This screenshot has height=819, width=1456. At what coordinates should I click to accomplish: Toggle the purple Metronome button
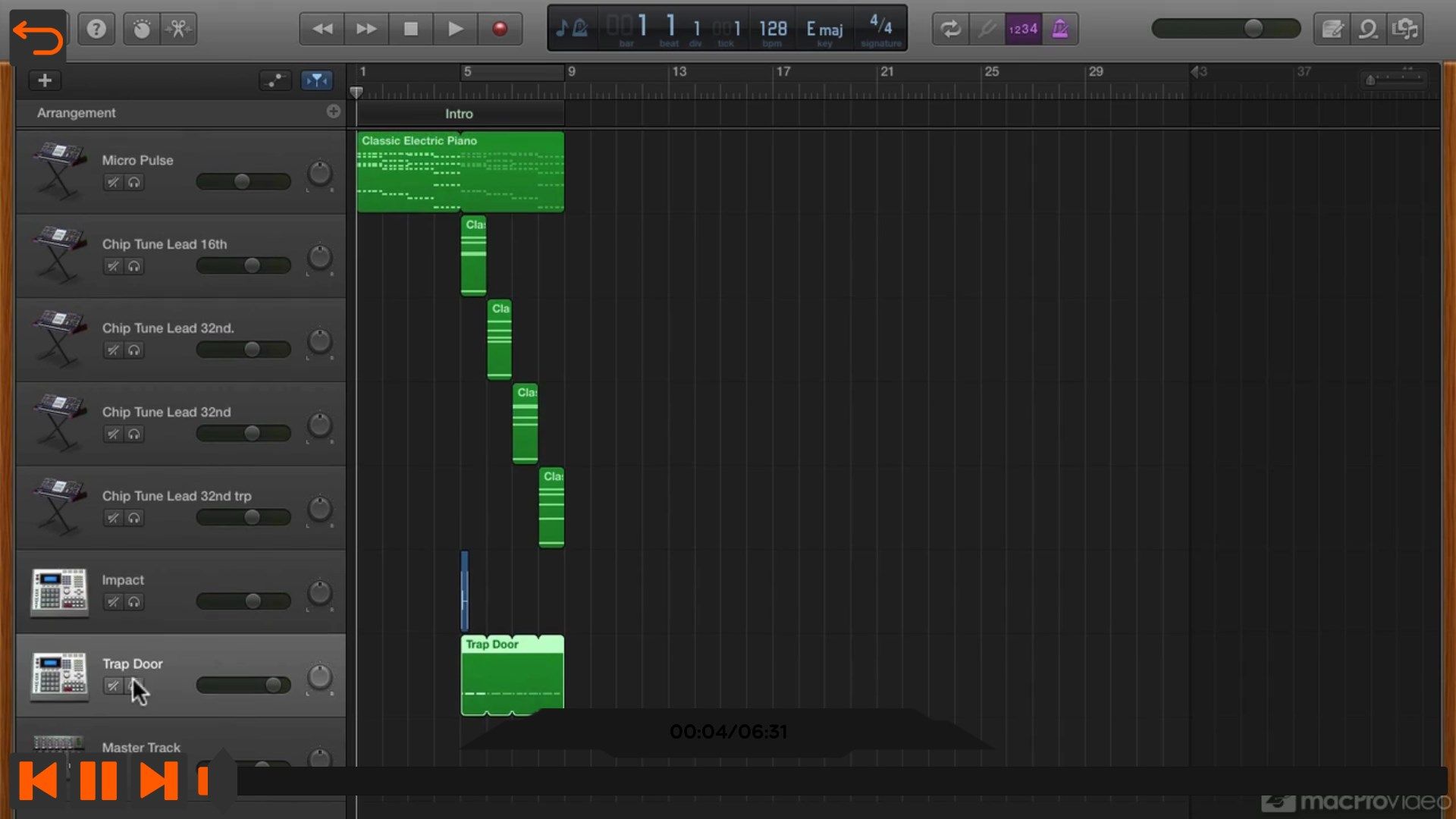(1060, 29)
